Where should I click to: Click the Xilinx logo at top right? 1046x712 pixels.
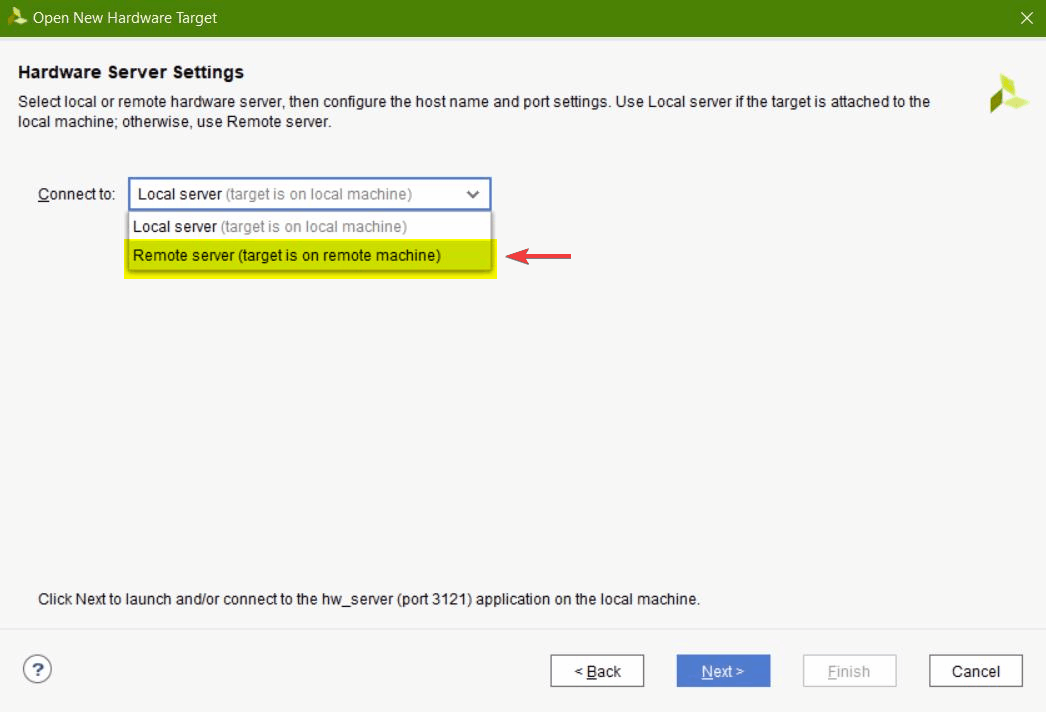pyautogui.click(x=1008, y=93)
